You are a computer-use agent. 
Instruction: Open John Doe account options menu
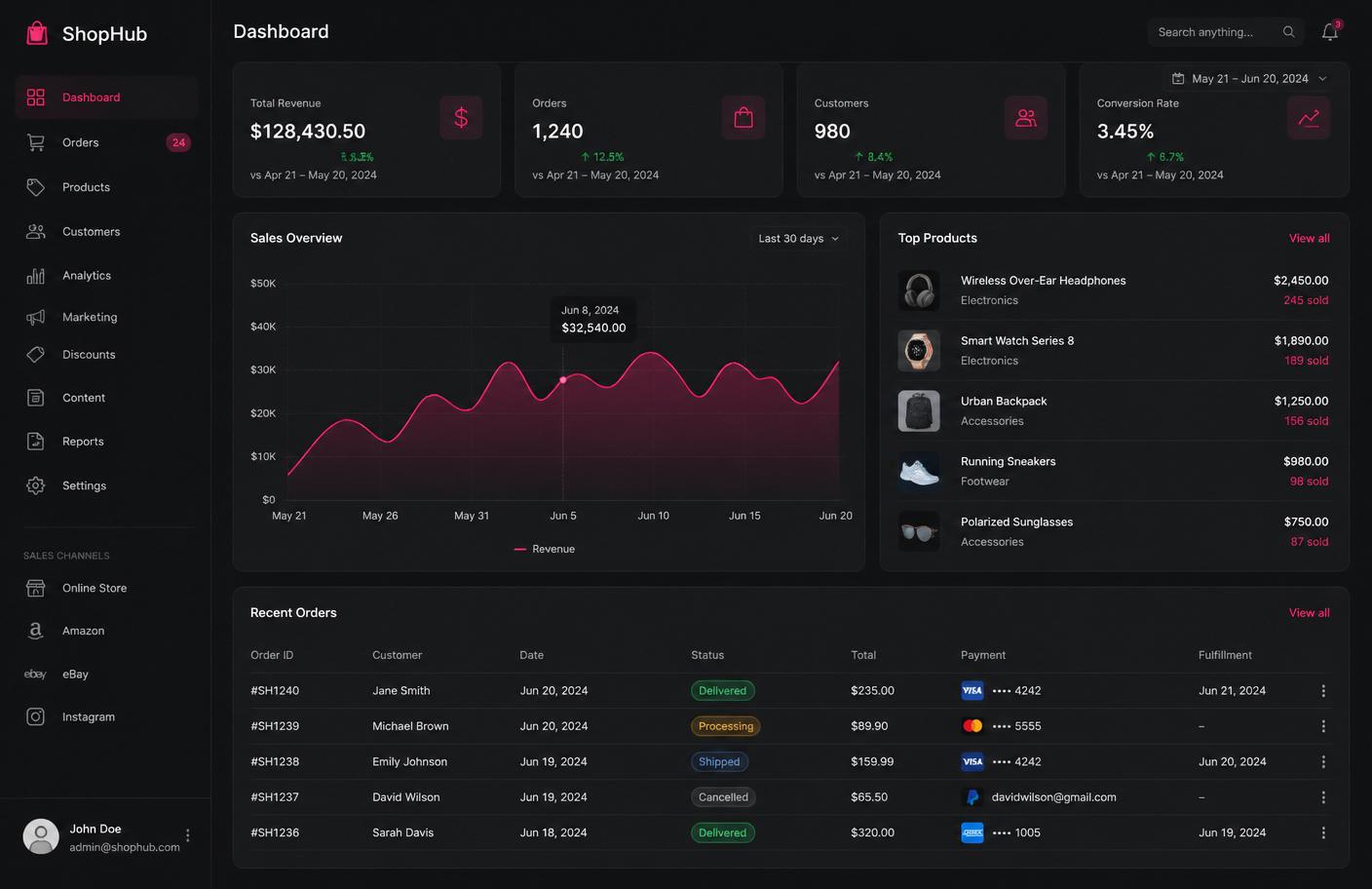(188, 835)
